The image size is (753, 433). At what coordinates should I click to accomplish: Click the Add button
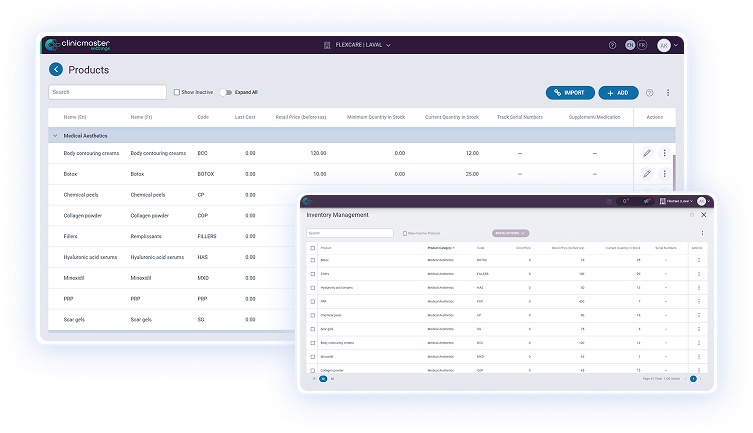click(x=618, y=92)
